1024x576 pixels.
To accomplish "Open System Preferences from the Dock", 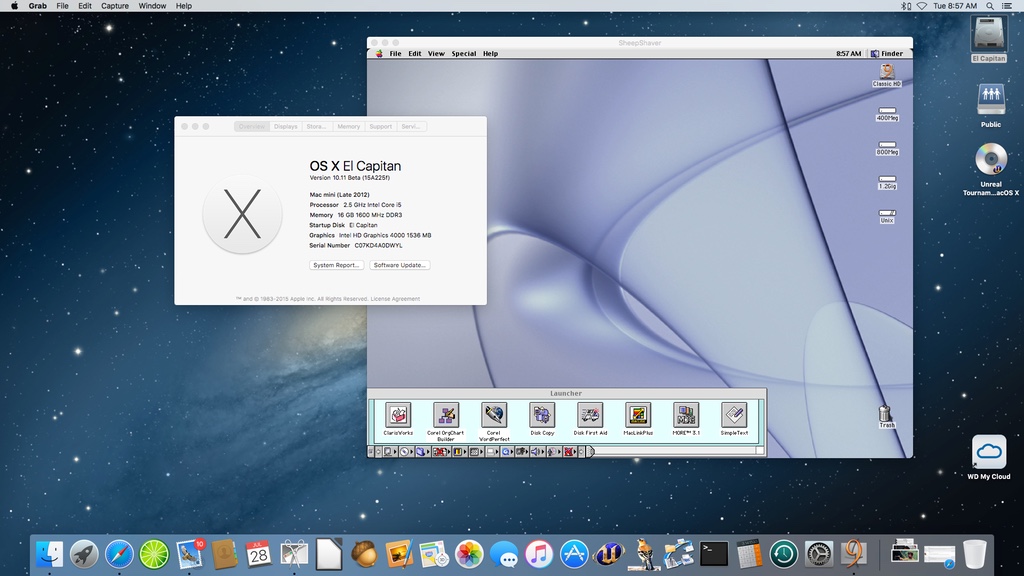I will [x=818, y=554].
